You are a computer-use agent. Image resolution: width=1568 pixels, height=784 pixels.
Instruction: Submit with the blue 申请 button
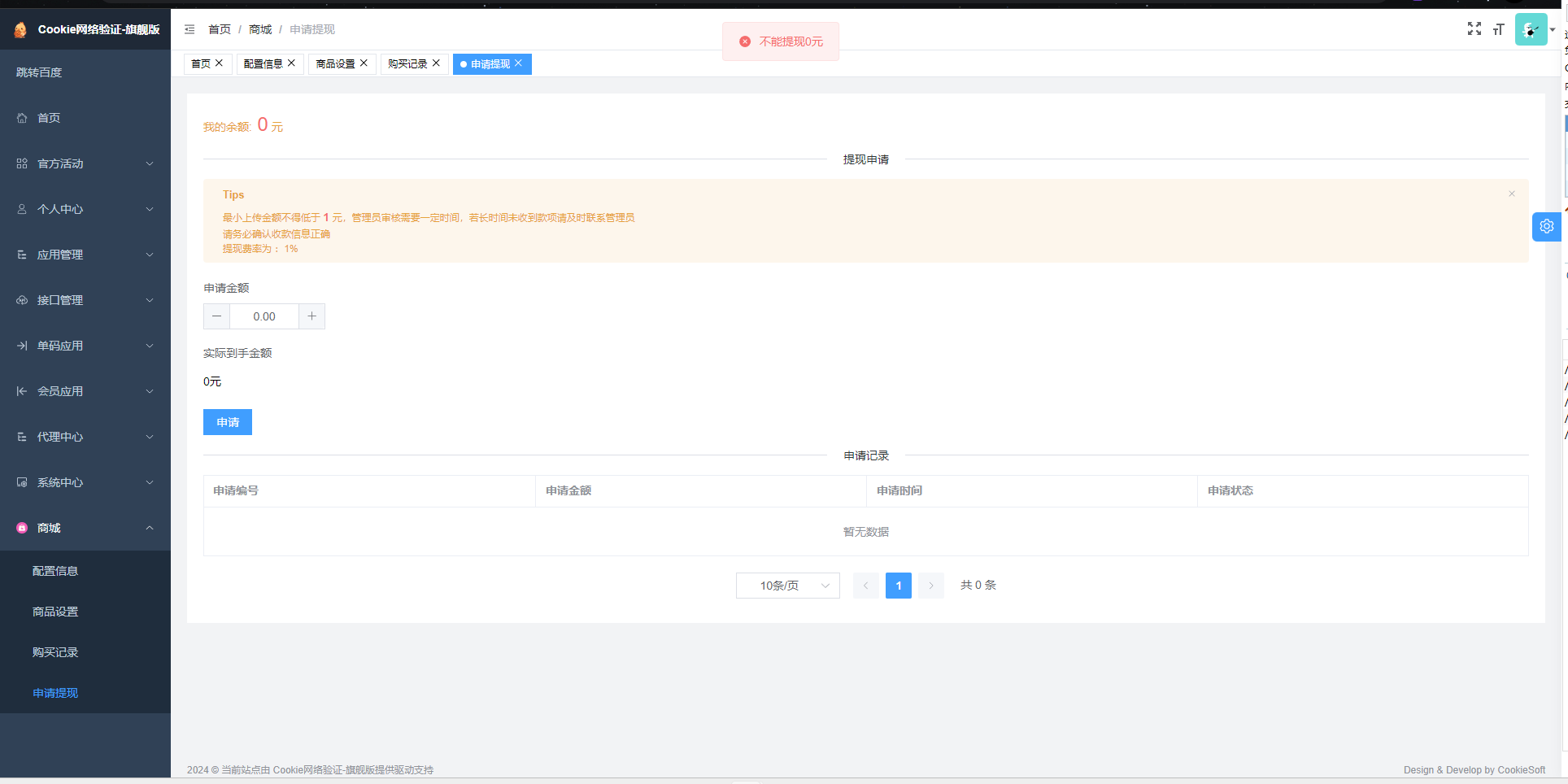point(228,422)
